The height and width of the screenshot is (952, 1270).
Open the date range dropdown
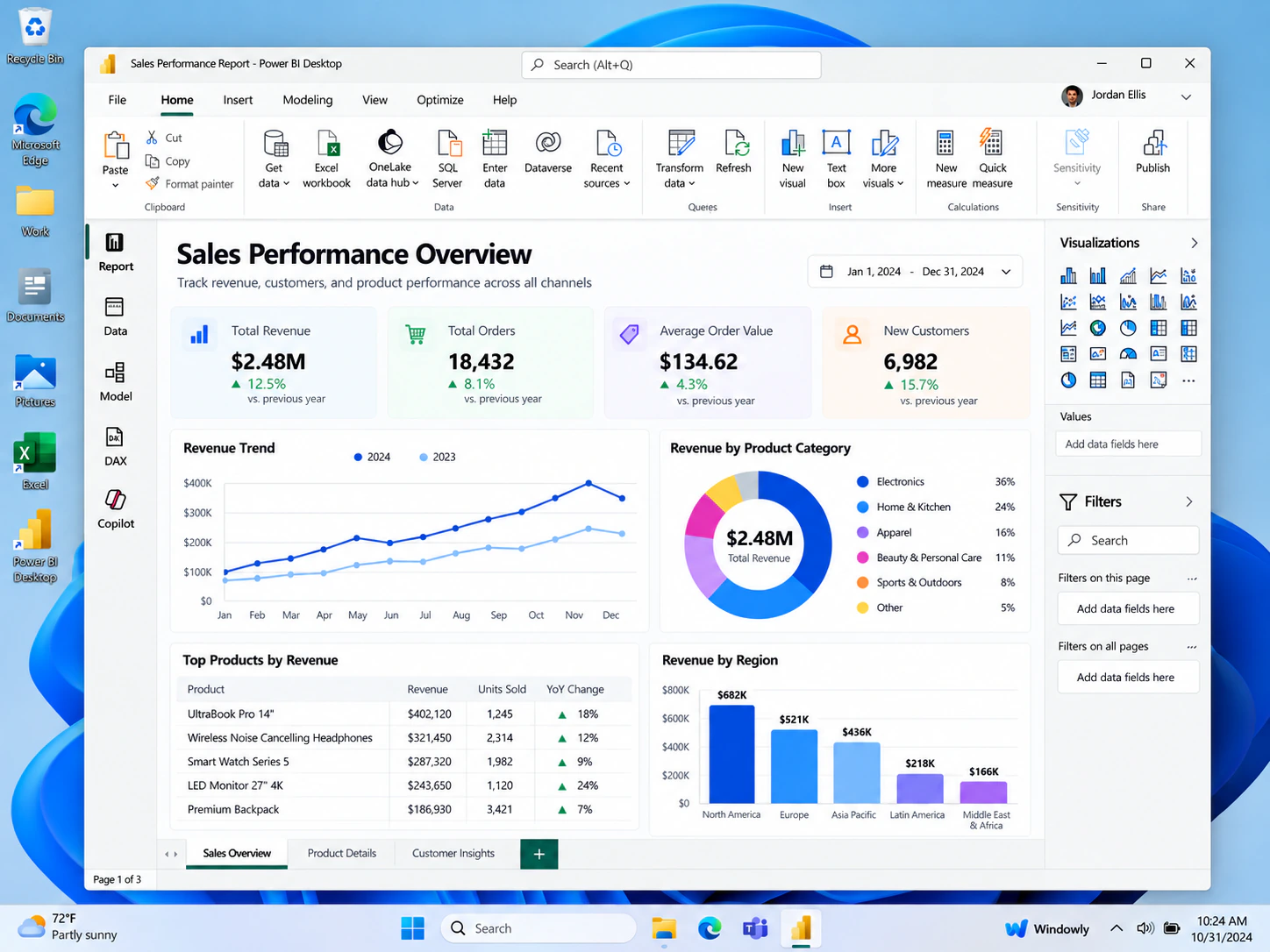pos(1006,272)
